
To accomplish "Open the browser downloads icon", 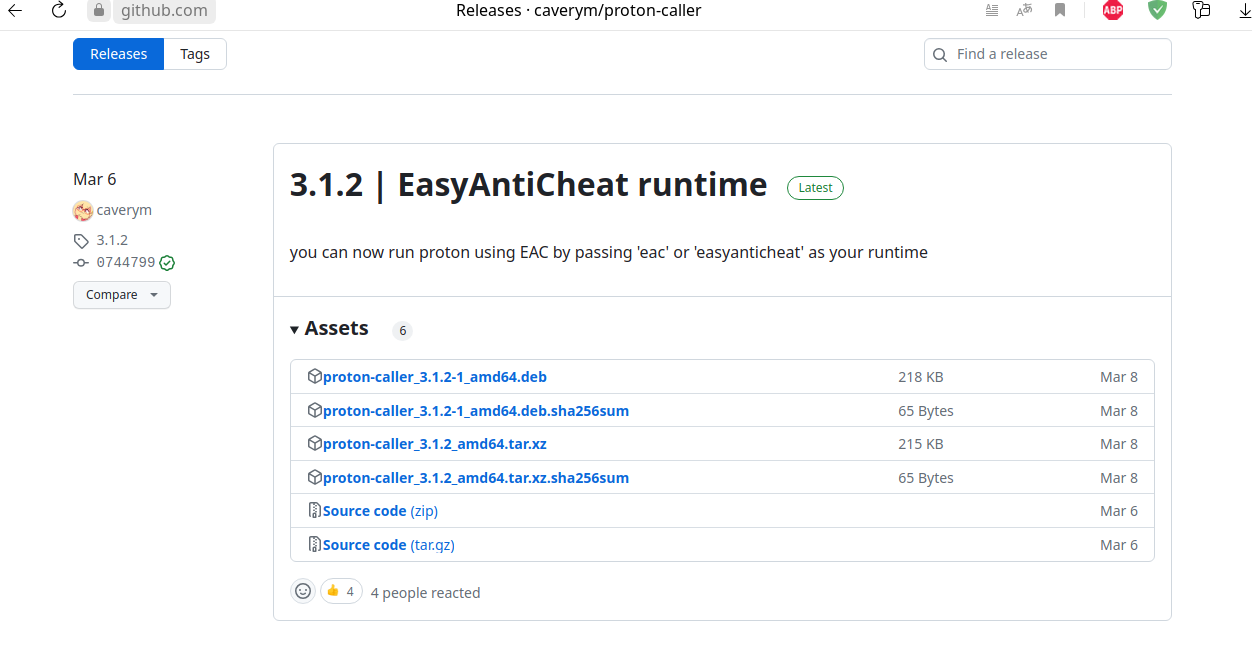I will click(x=1244, y=11).
